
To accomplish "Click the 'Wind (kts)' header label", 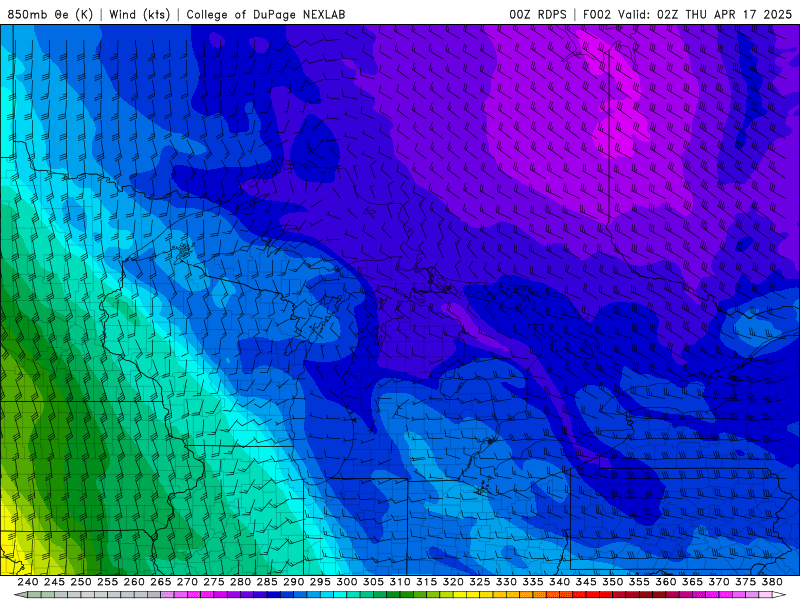I will (x=139, y=14).
